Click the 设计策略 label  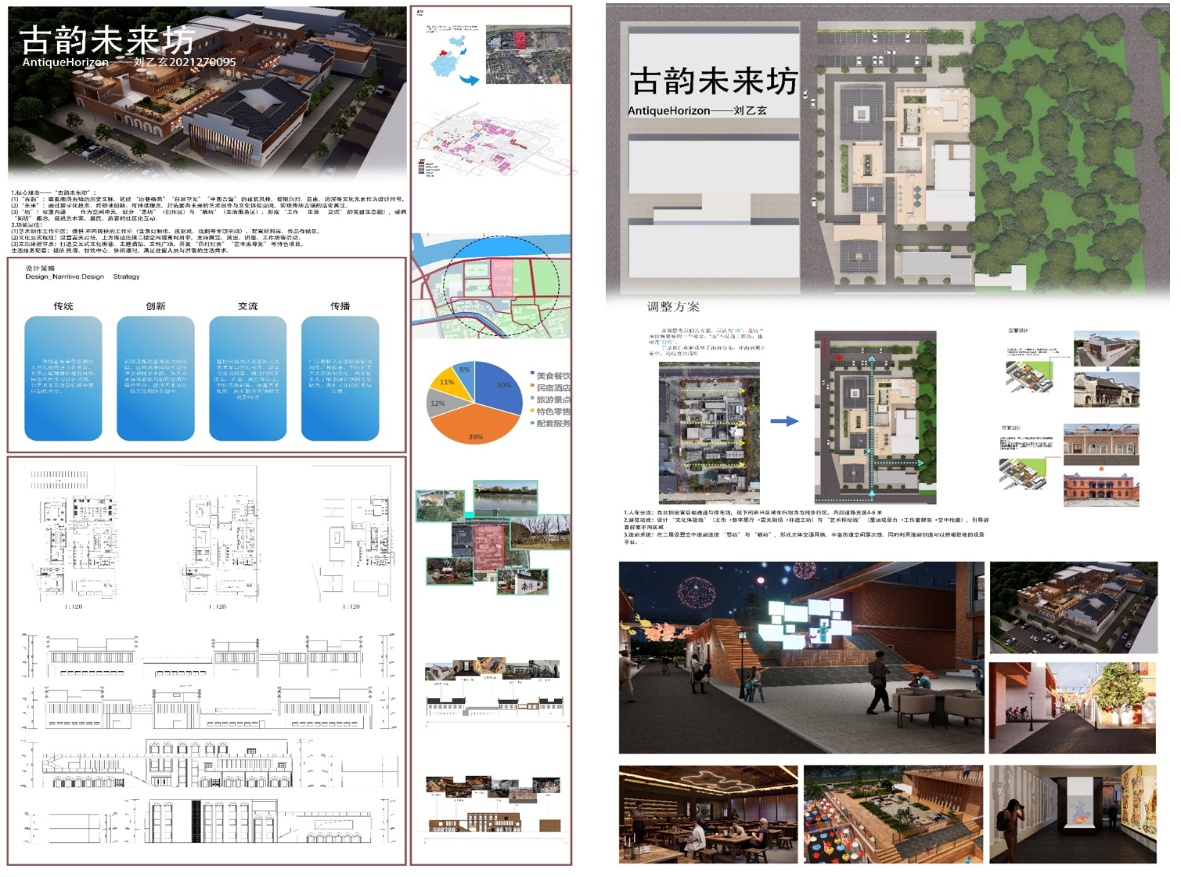pyautogui.click(x=40, y=268)
